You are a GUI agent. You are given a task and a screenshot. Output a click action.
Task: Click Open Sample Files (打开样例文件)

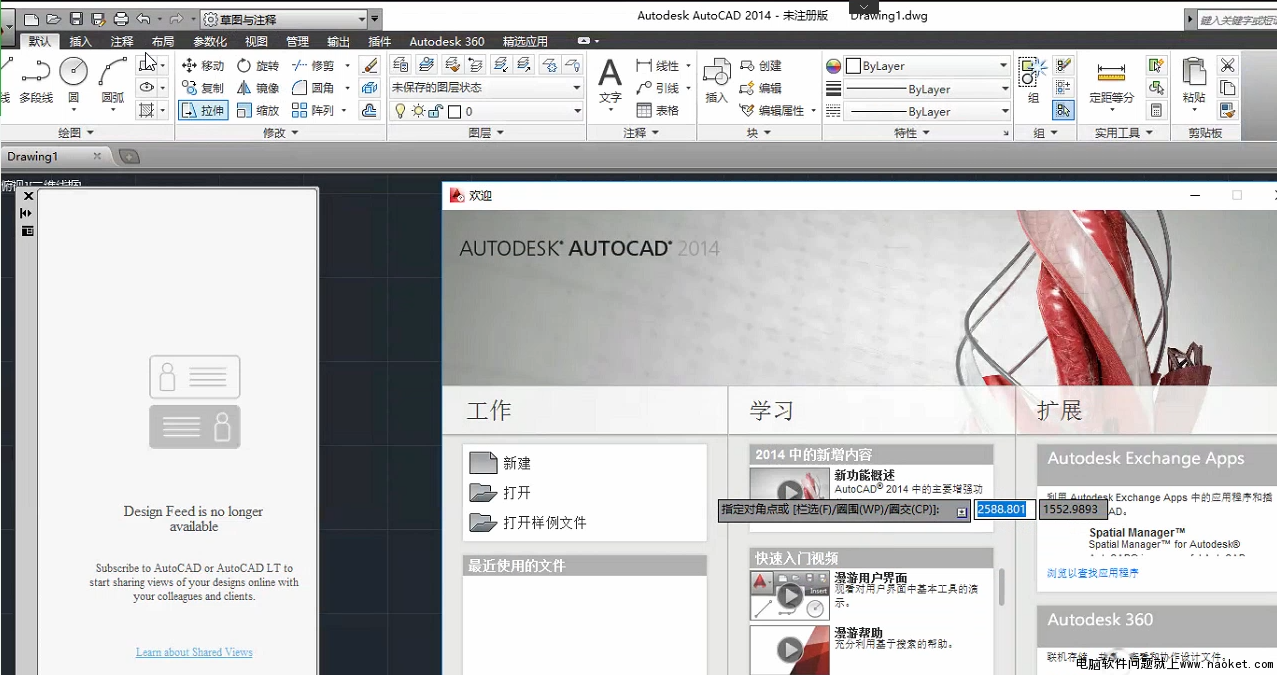[528, 522]
